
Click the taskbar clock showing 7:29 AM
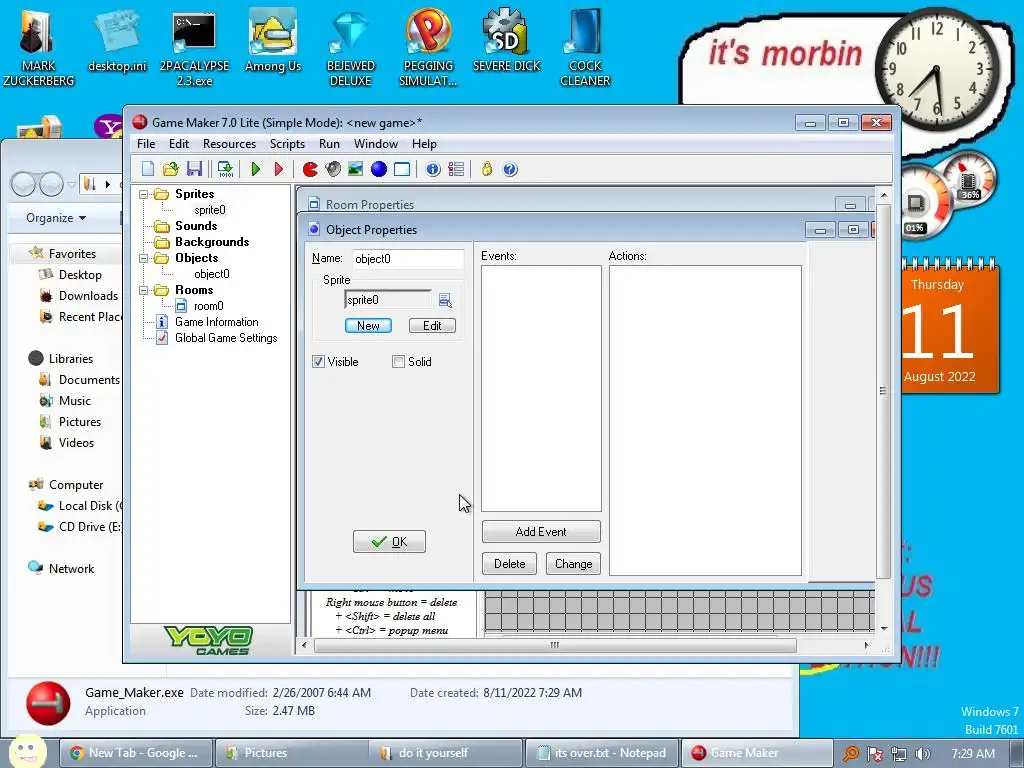pos(972,754)
